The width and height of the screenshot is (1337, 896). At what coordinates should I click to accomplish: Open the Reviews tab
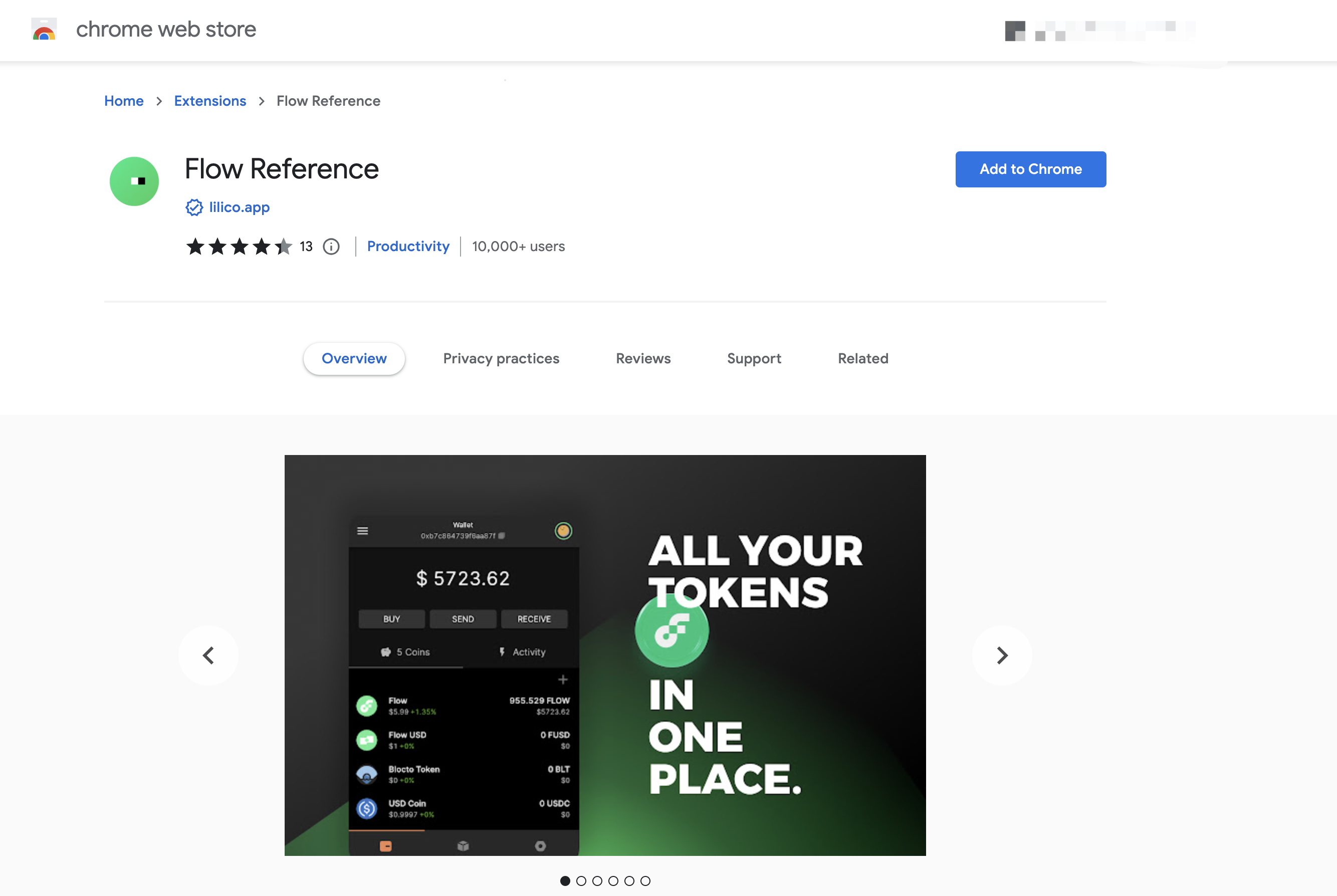pyautogui.click(x=643, y=358)
